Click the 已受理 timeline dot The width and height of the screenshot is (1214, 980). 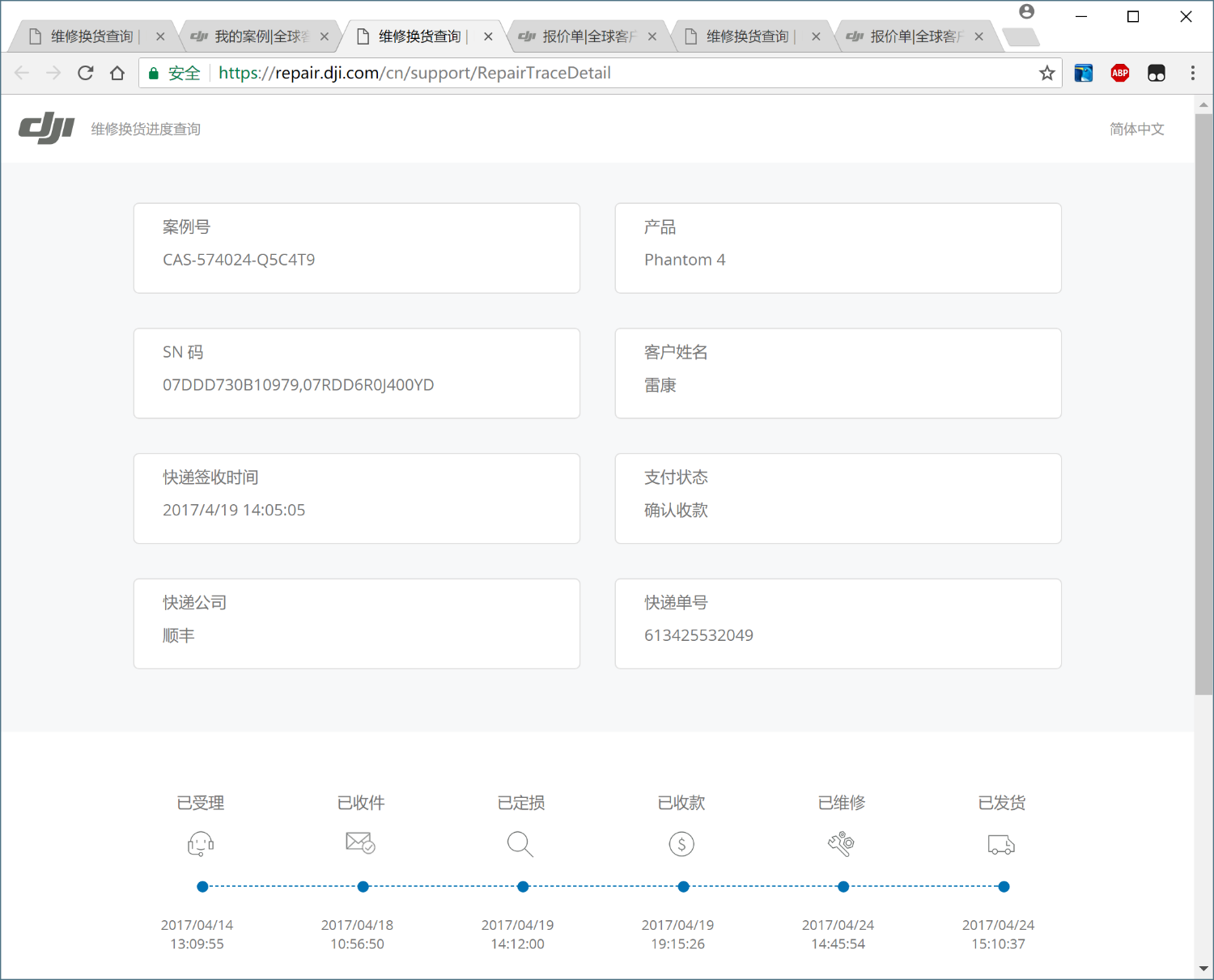pyautogui.click(x=202, y=887)
